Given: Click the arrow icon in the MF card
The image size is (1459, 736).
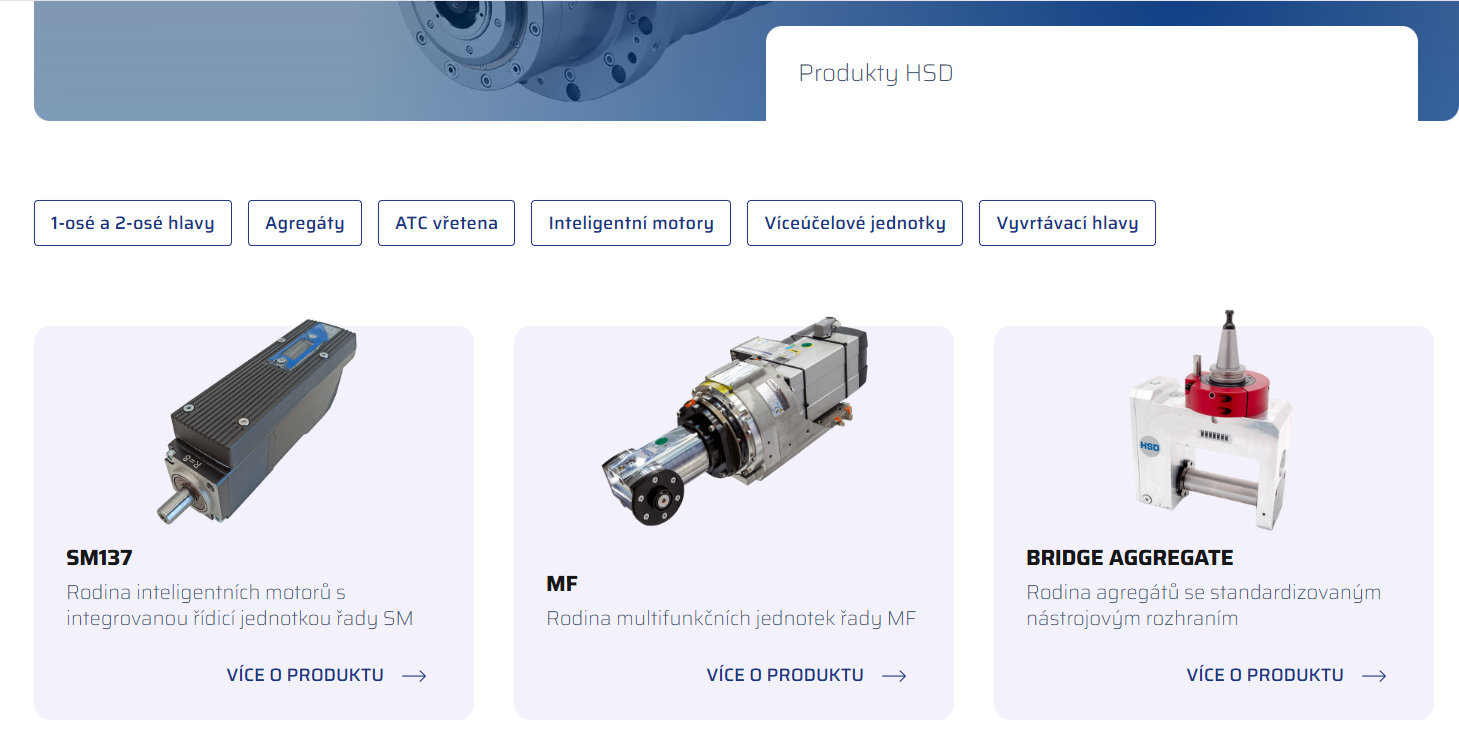Looking at the screenshot, I should [x=894, y=676].
